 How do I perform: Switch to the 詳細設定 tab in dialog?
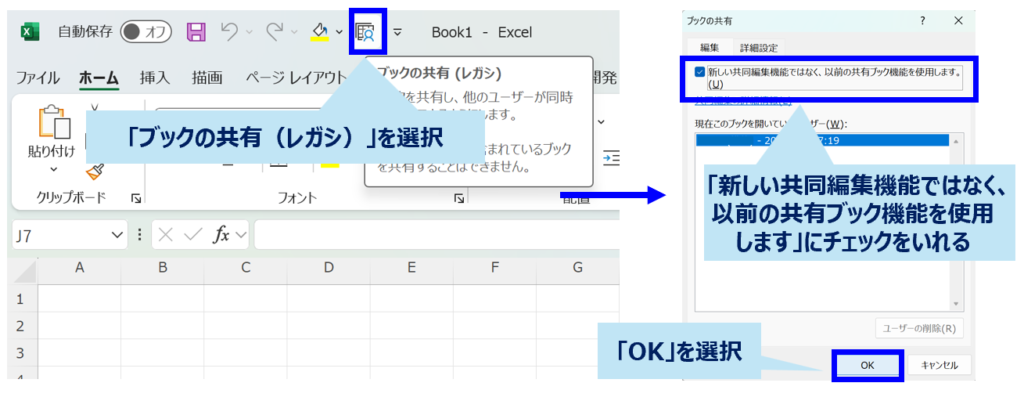758,48
